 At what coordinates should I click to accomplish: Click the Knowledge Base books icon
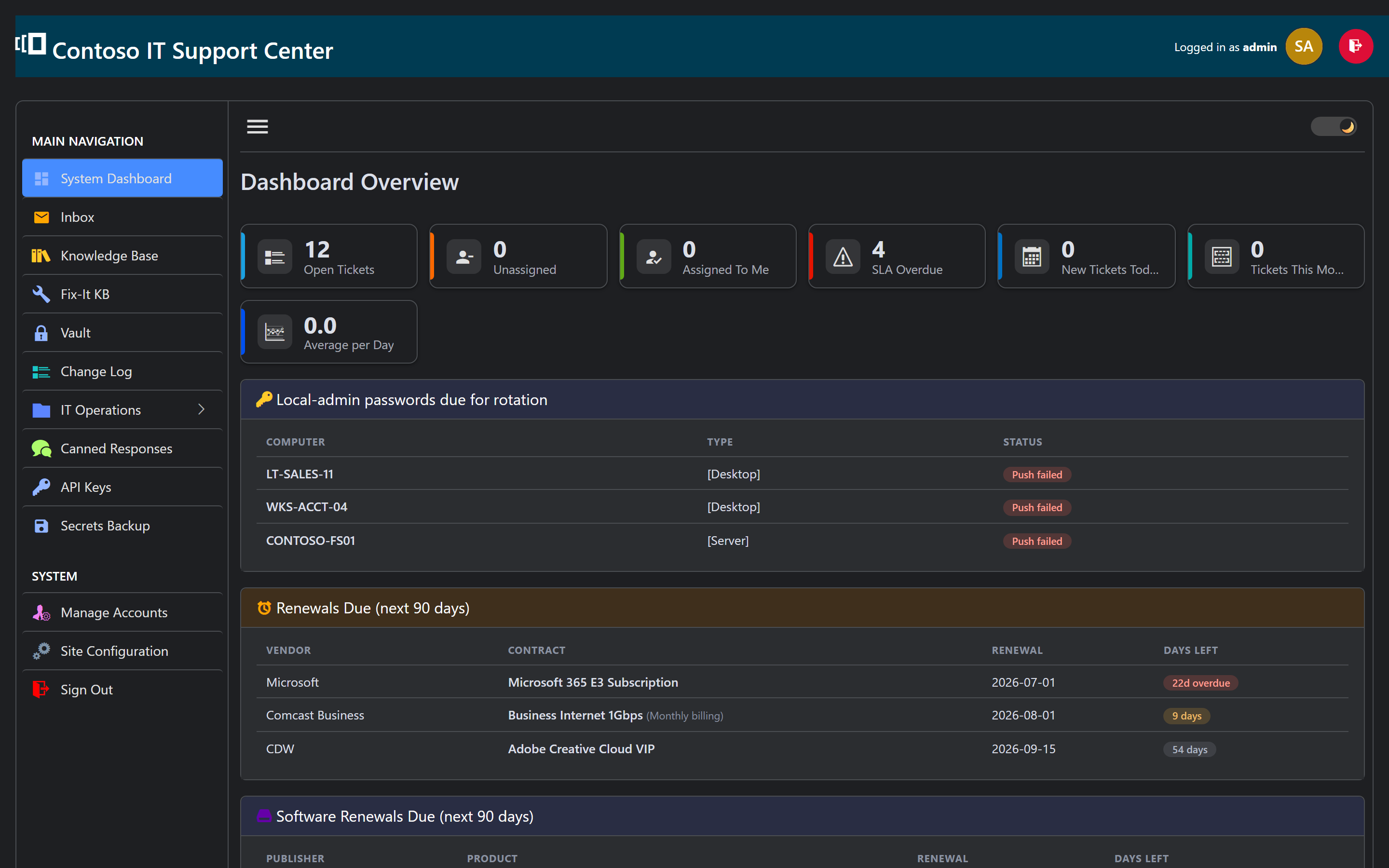coord(41,256)
